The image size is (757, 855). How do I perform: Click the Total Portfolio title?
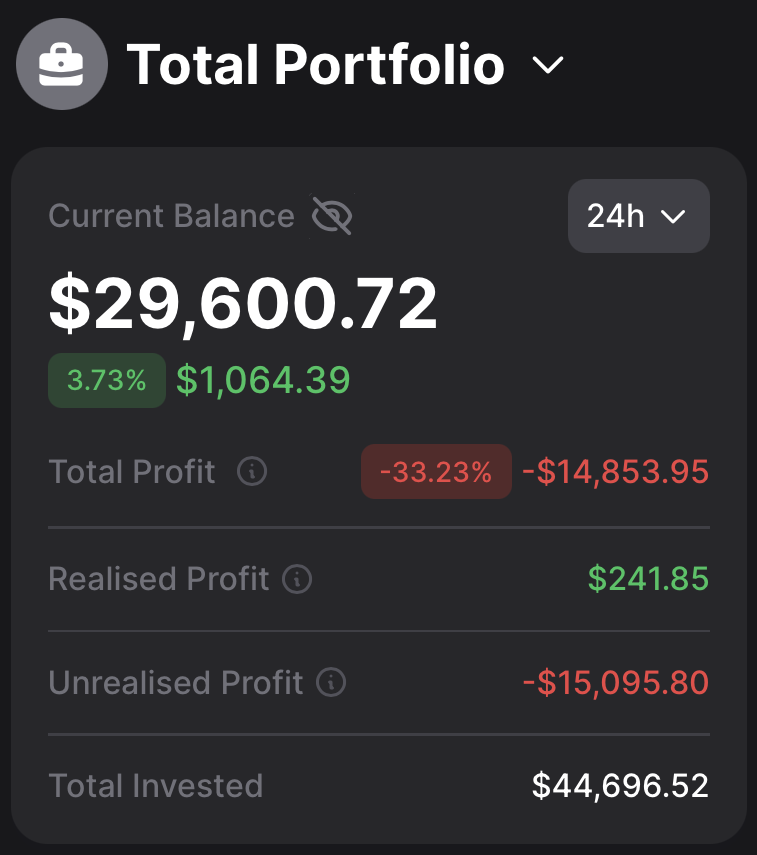315,65
